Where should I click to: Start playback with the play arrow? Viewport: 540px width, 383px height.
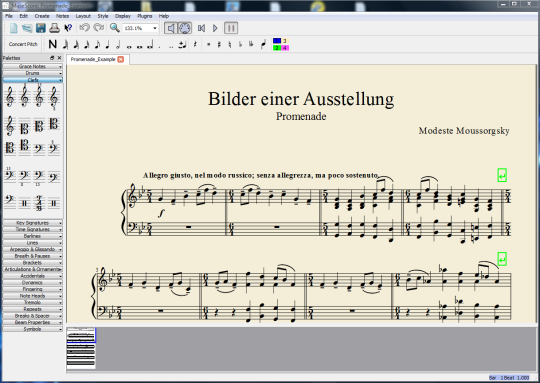point(215,28)
